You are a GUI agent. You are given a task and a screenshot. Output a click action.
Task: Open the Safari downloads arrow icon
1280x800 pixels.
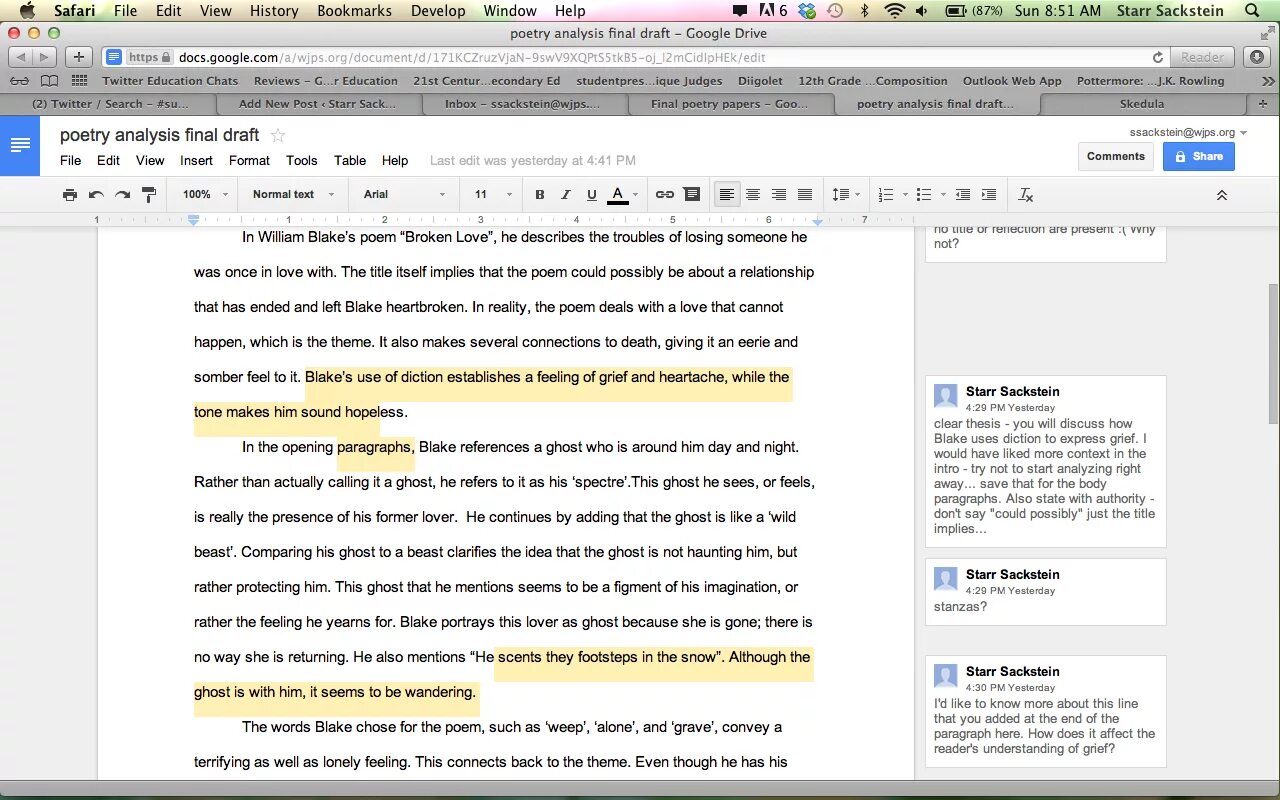point(1257,57)
